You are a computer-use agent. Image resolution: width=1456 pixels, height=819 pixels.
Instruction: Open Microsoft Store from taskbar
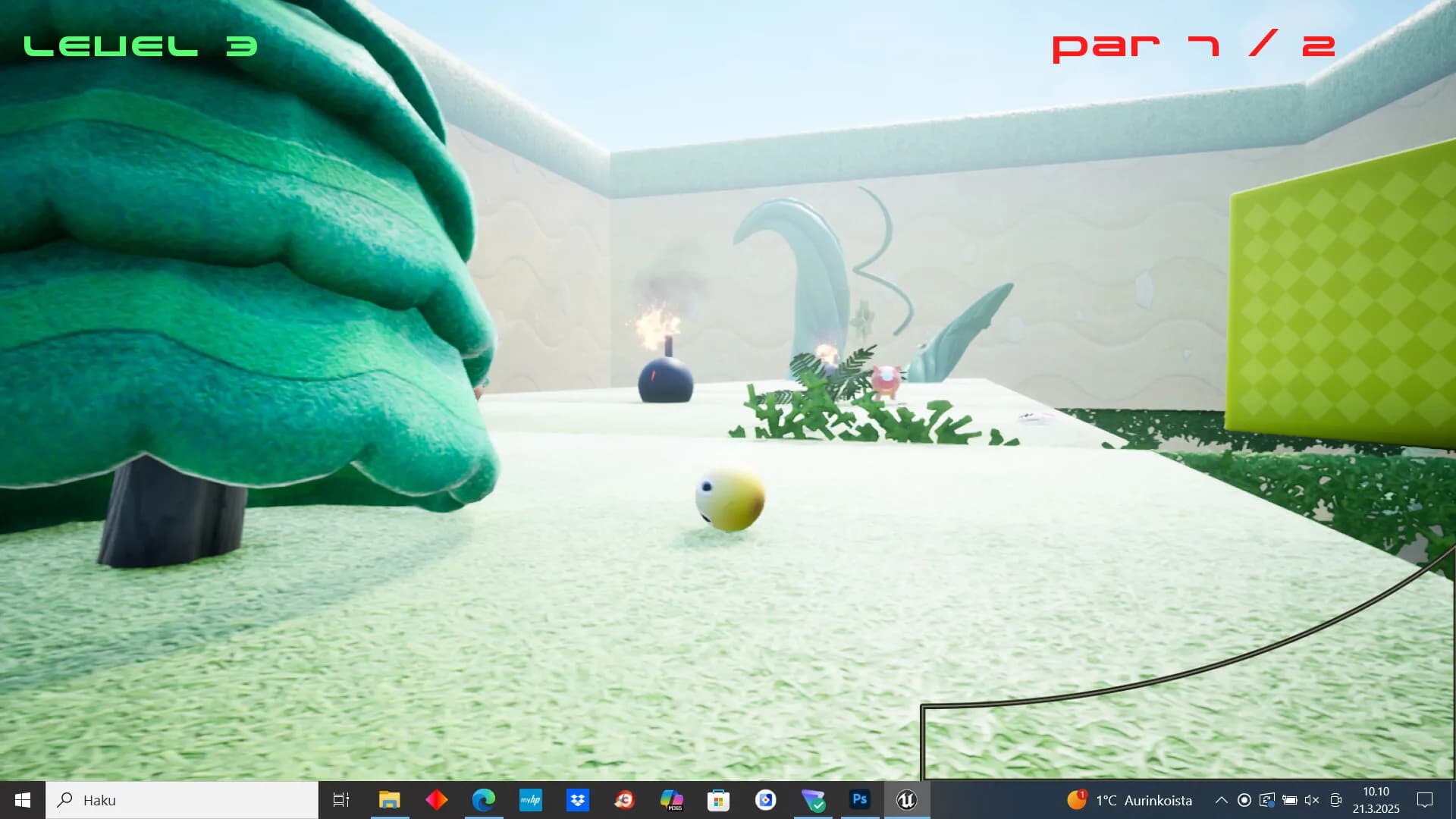[x=718, y=800]
